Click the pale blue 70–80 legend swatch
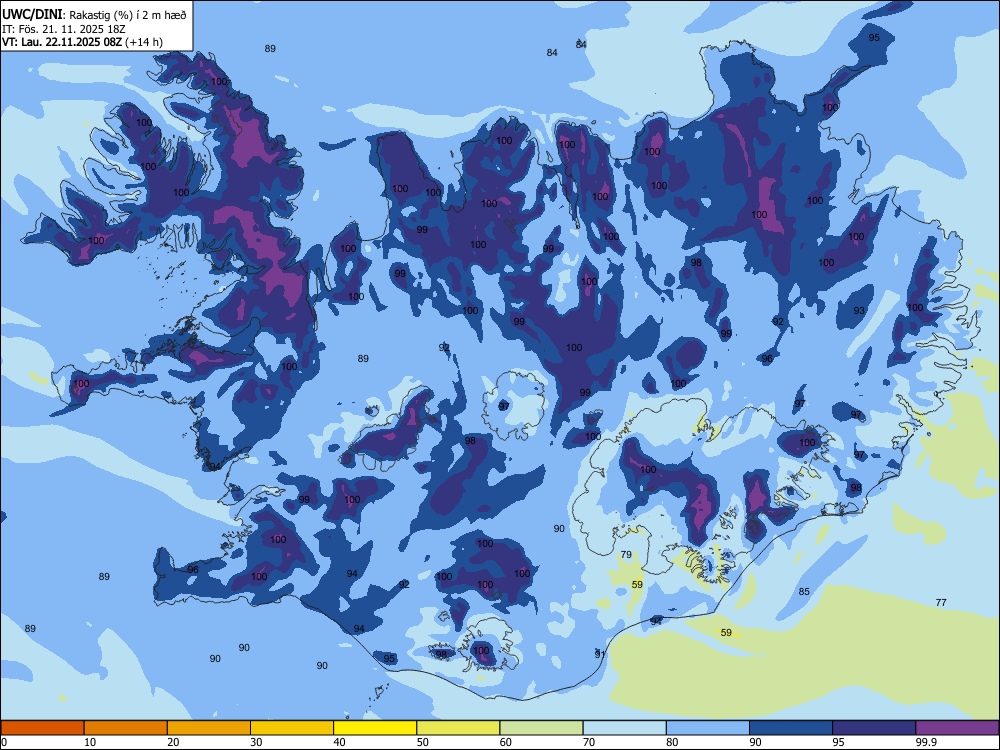 point(624,728)
